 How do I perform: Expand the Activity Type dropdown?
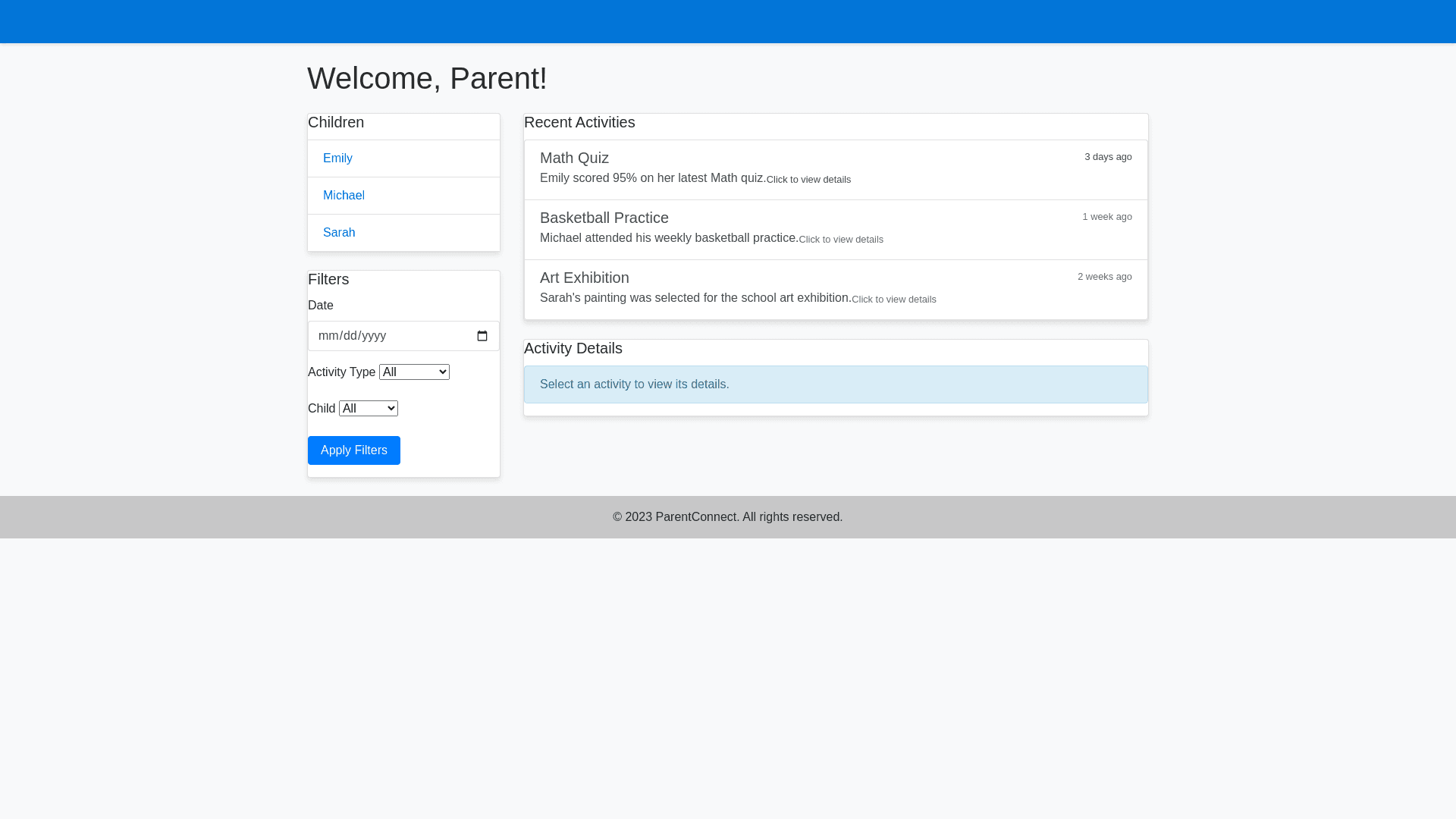pos(414,372)
